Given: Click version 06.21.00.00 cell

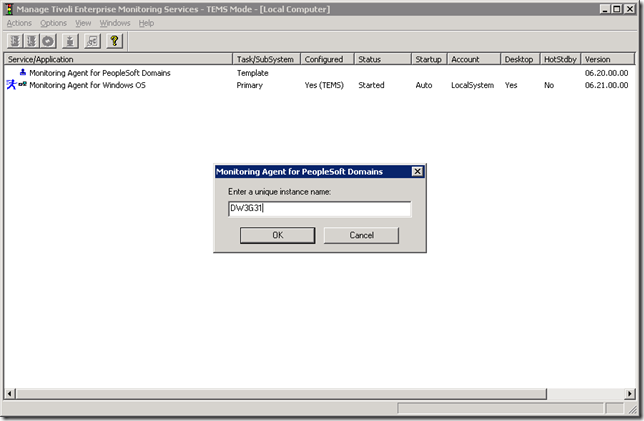Looking at the screenshot, I should pyautogui.click(x=607, y=85).
